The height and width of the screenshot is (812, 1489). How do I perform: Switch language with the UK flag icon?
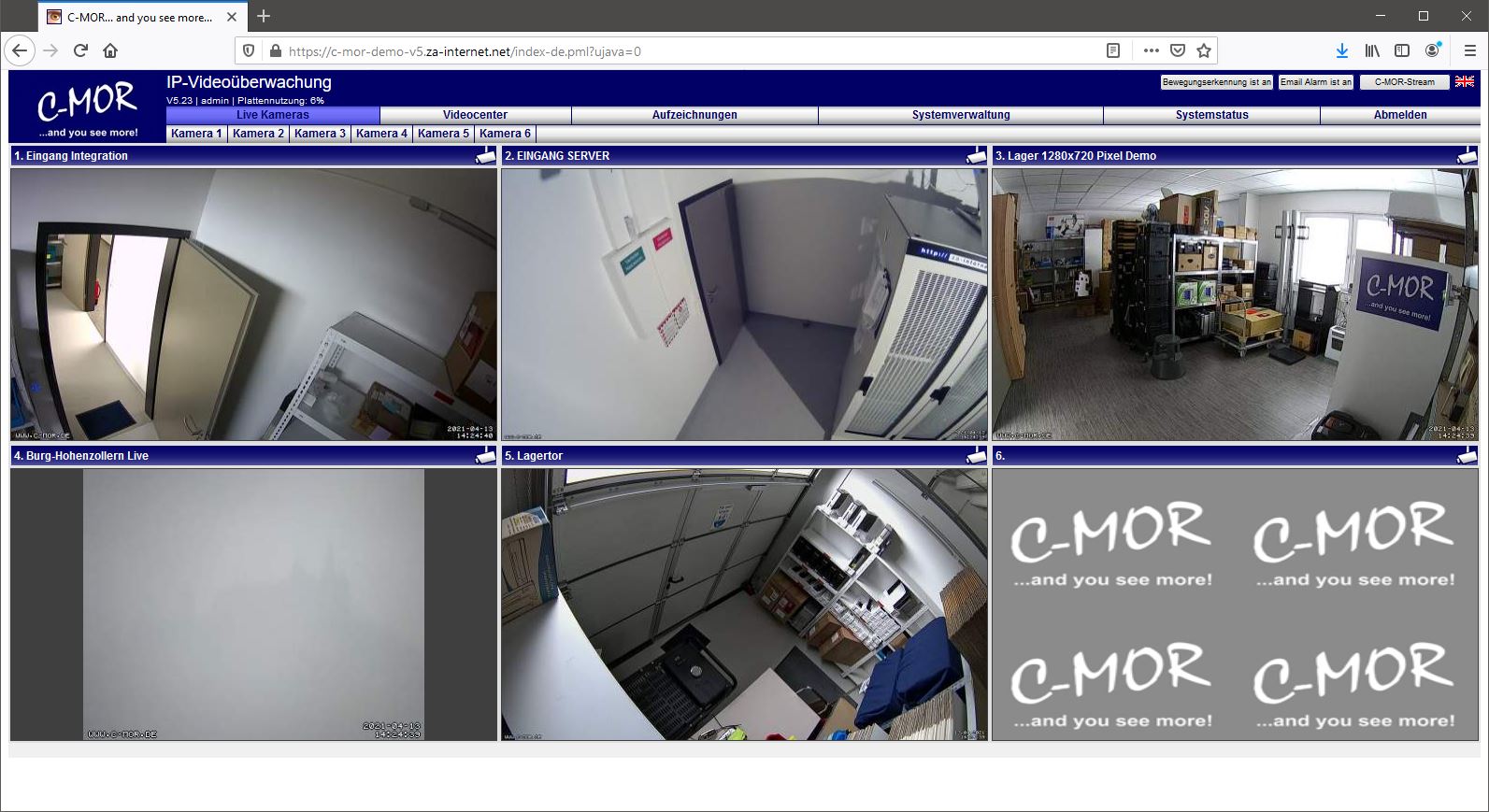(1465, 81)
